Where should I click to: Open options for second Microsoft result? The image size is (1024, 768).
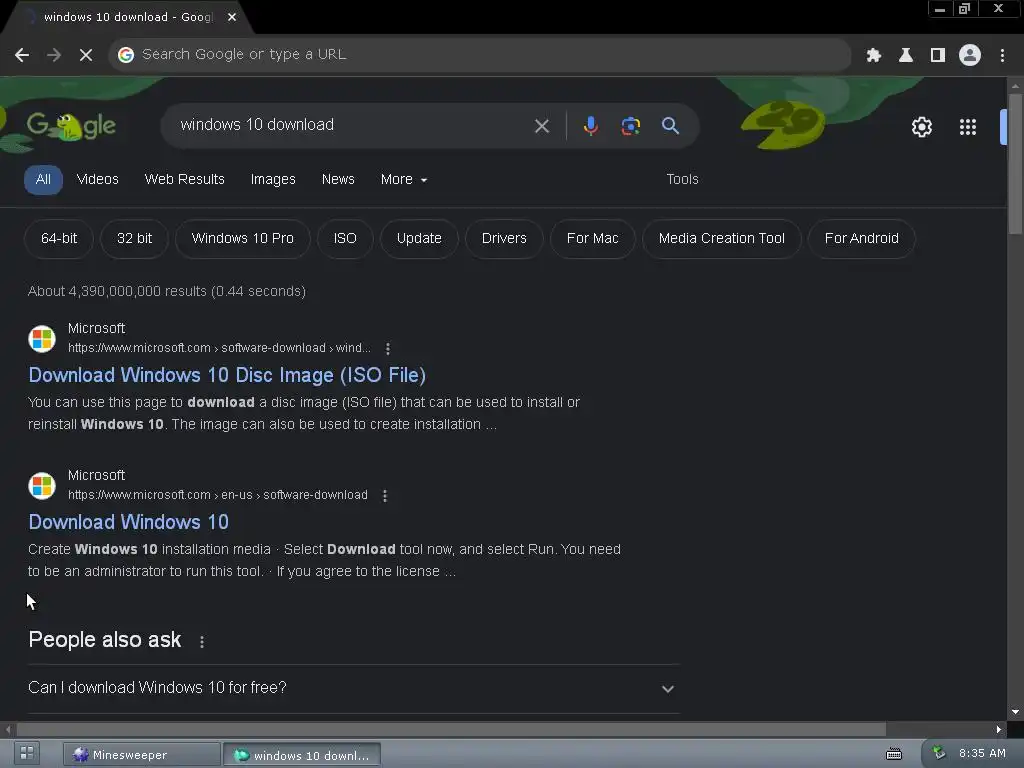(385, 496)
